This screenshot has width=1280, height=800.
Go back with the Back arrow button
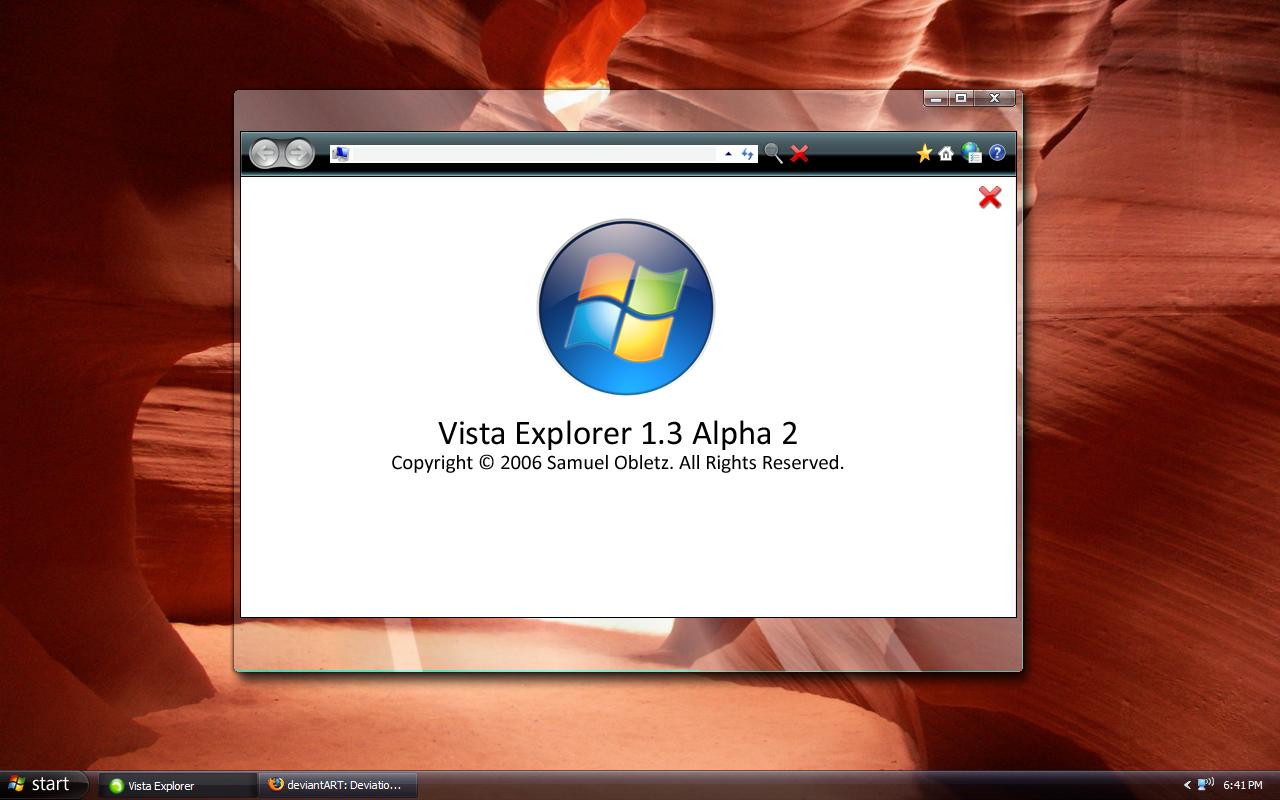click(265, 153)
